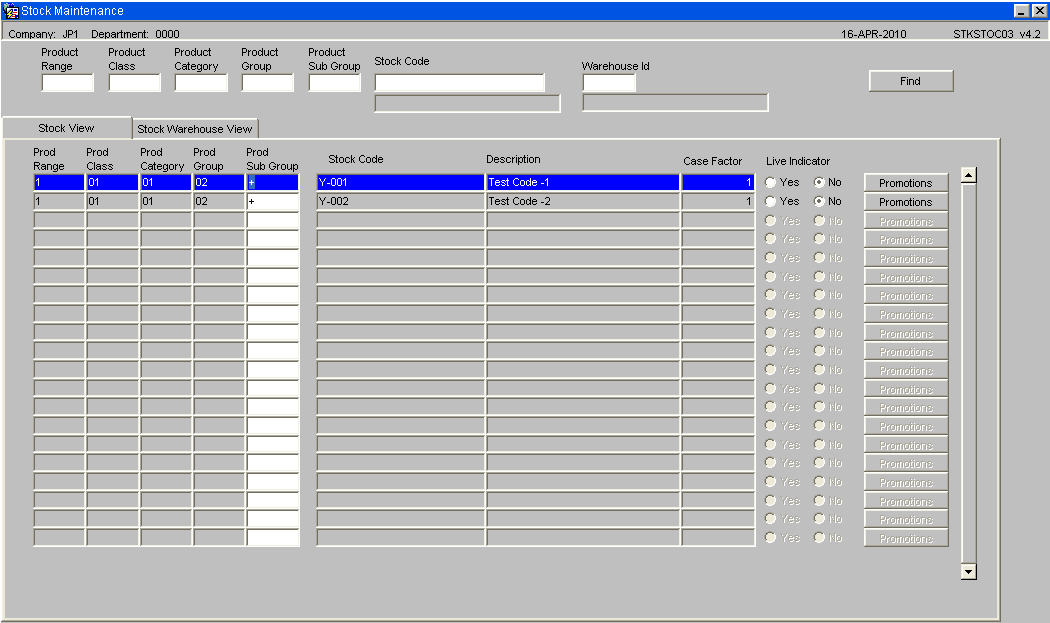Minimize the Stock Maintenance window

(x=1021, y=11)
